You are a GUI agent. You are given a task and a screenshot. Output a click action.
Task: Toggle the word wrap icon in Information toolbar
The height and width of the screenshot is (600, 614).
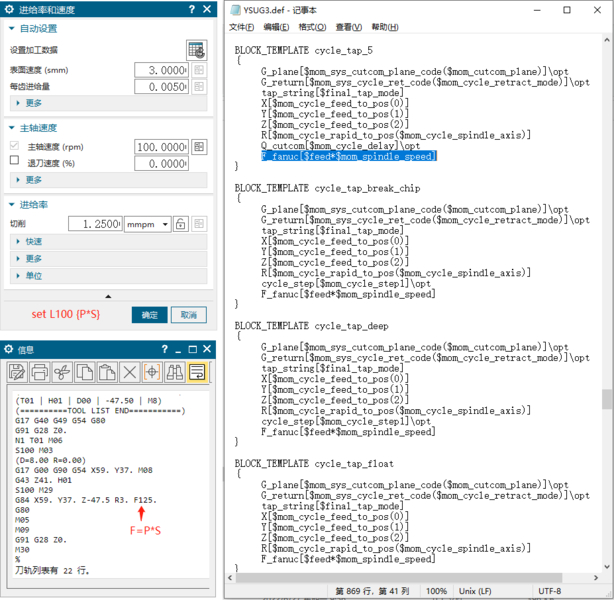click(x=196, y=372)
